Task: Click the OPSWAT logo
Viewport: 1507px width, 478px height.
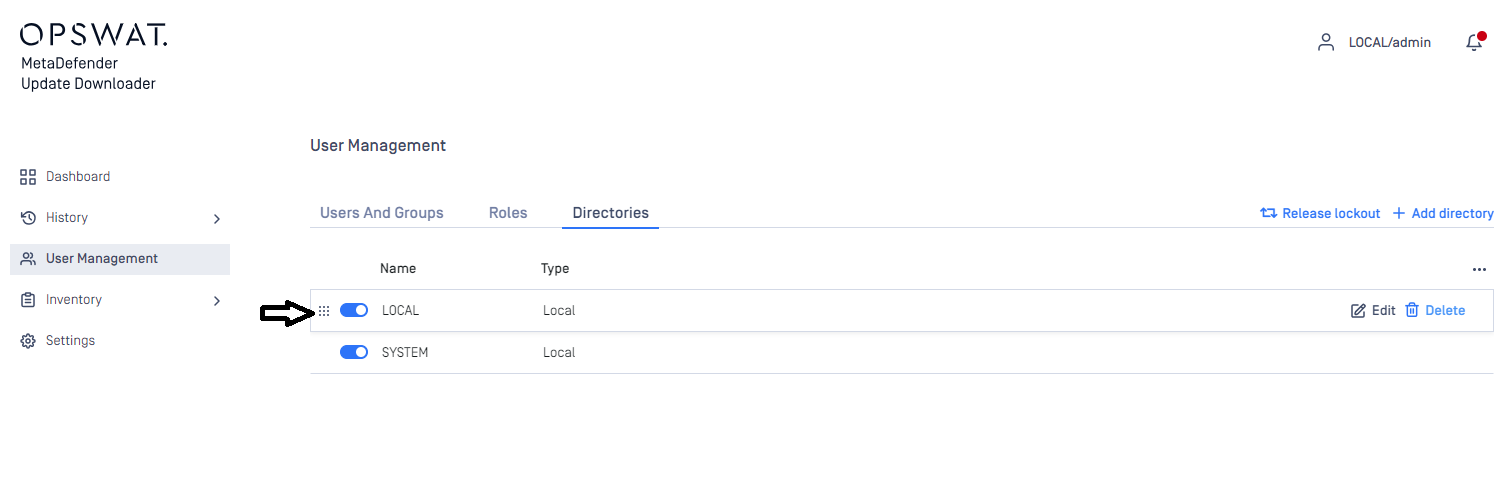Action: click(x=94, y=35)
